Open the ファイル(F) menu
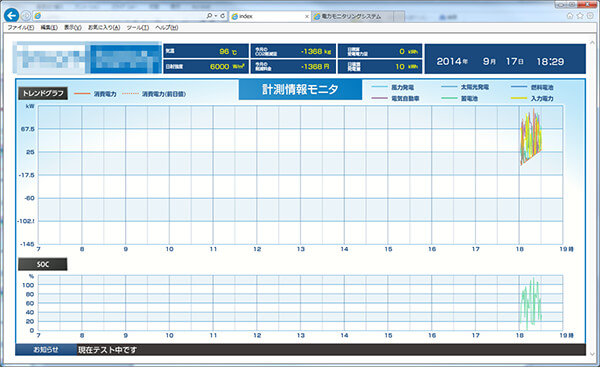The height and width of the screenshot is (367, 600). (x=21, y=28)
